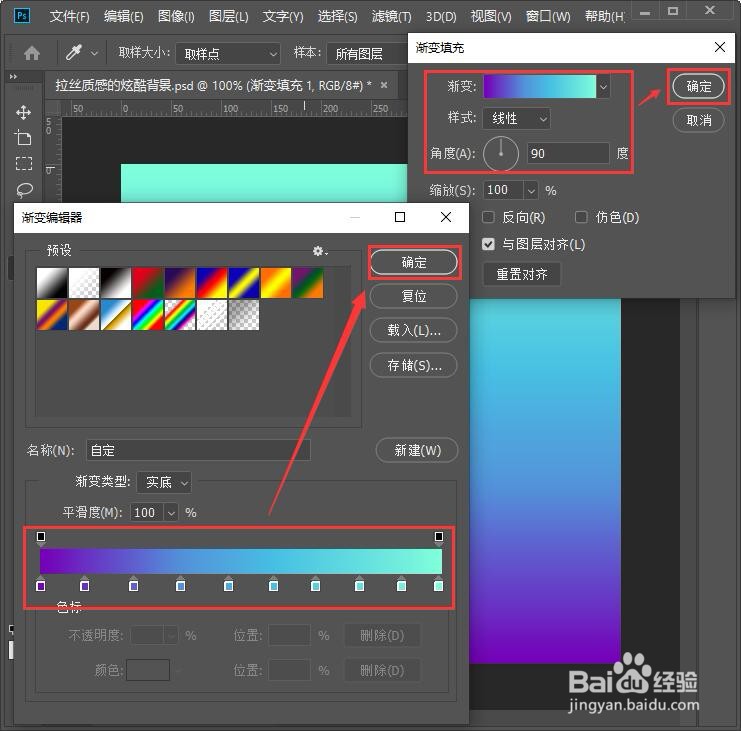Open the Photoshop Ps logo menu
Viewport: 741px width, 731px height.
click(21, 16)
